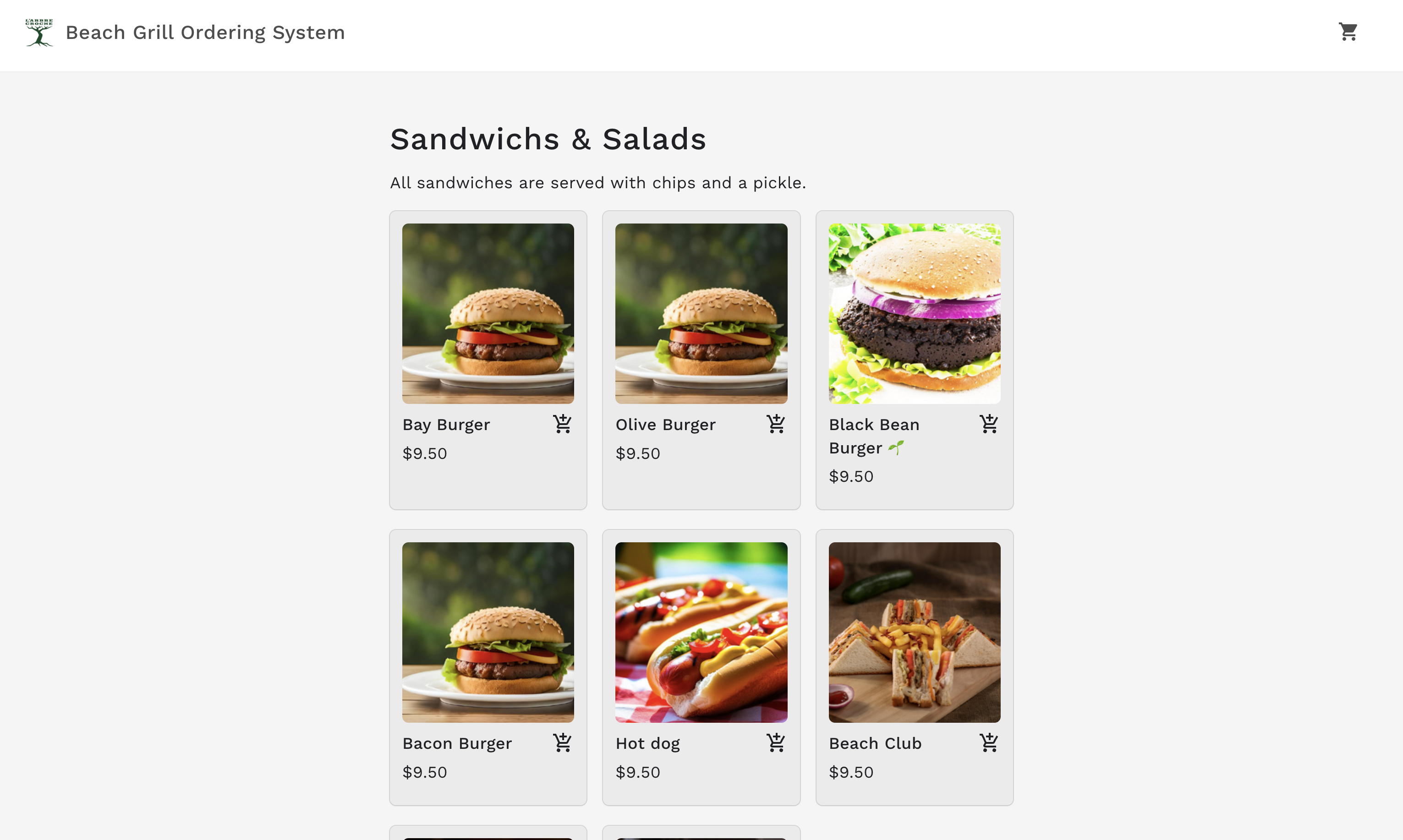Select the Olive Burger photo
Screen dimensions: 1403x840
pyautogui.click(x=701, y=313)
